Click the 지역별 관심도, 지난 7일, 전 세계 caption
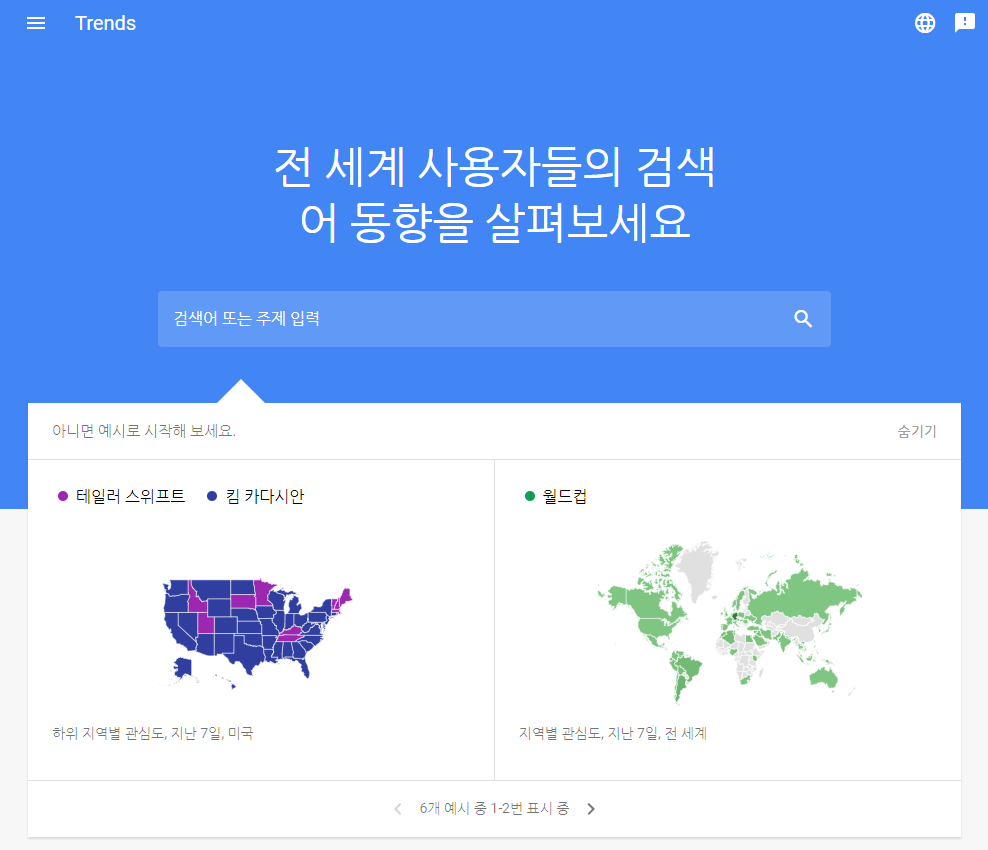This screenshot has height=850, width=988. coord(613,733)
